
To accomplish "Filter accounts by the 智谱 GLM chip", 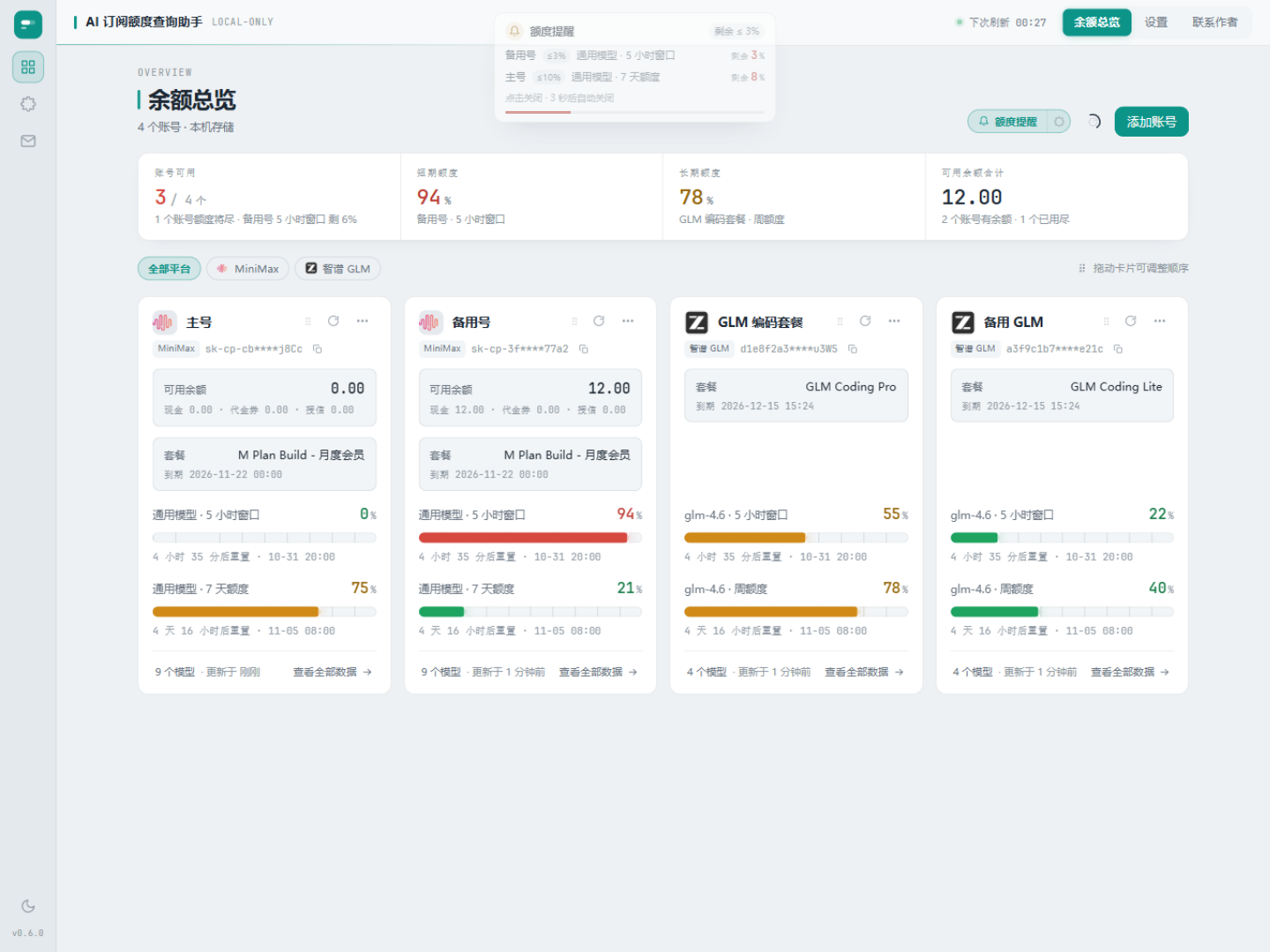I will tap(338, 269).
